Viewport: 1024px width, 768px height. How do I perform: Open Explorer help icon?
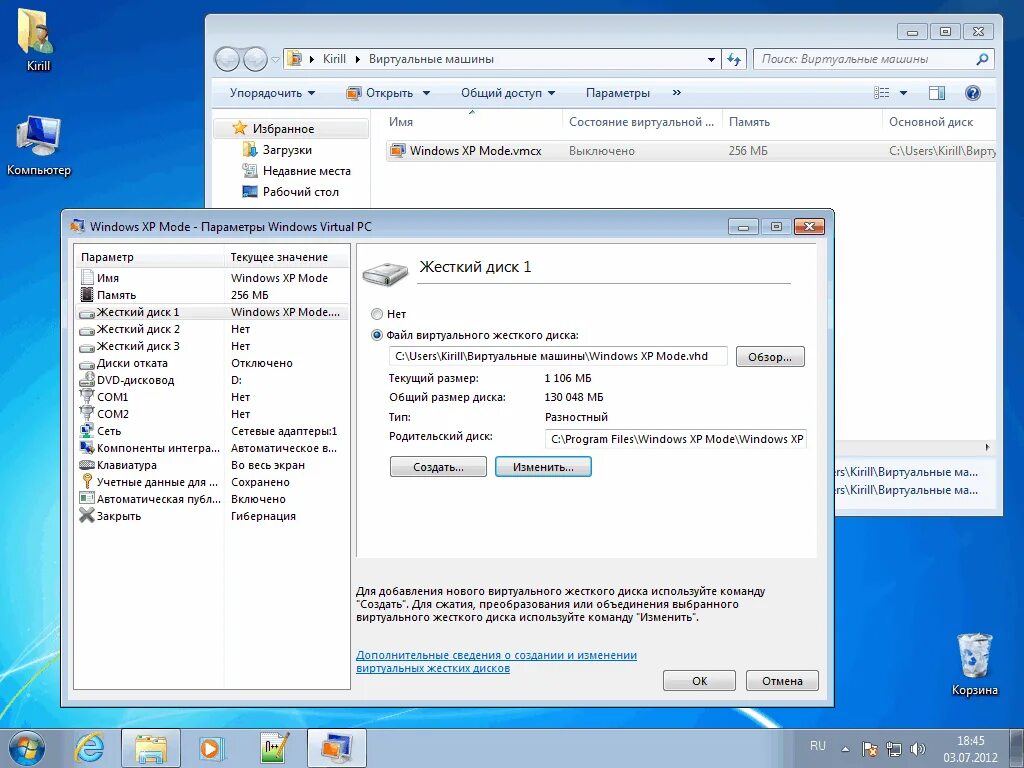pos(972,93)
